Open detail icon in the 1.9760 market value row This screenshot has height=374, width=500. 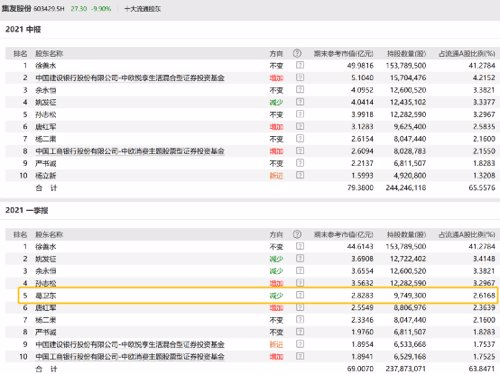300,332
